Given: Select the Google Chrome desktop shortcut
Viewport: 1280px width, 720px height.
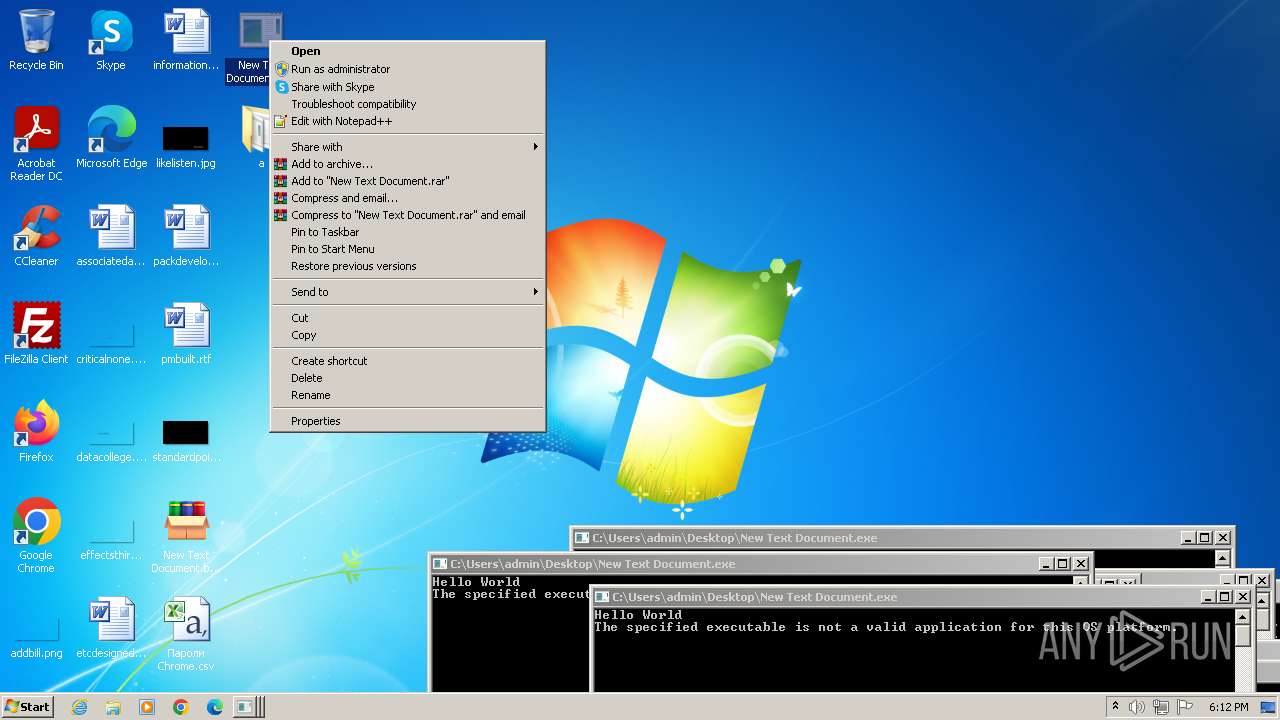Looking at the screenshot, I should (x=36, y=536).
